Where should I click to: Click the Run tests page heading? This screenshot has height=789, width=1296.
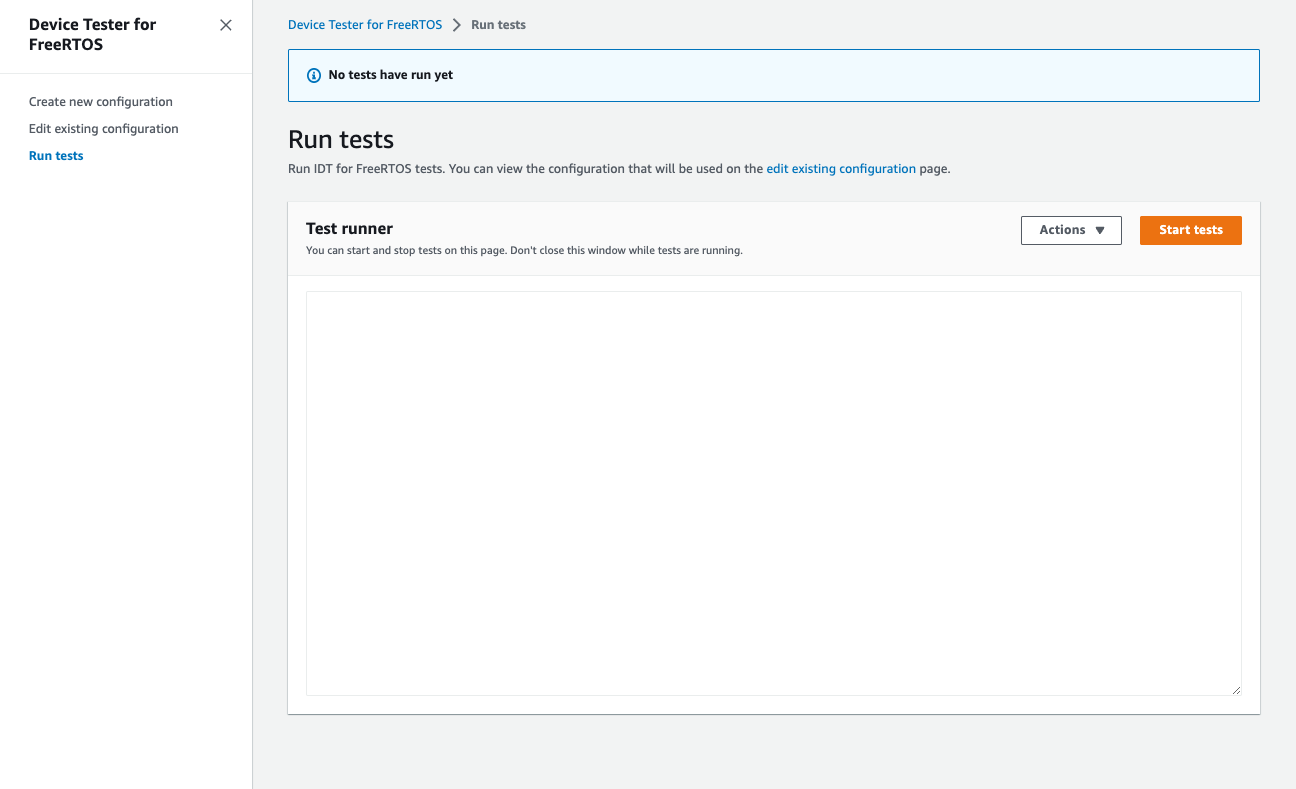coord(340,139)
